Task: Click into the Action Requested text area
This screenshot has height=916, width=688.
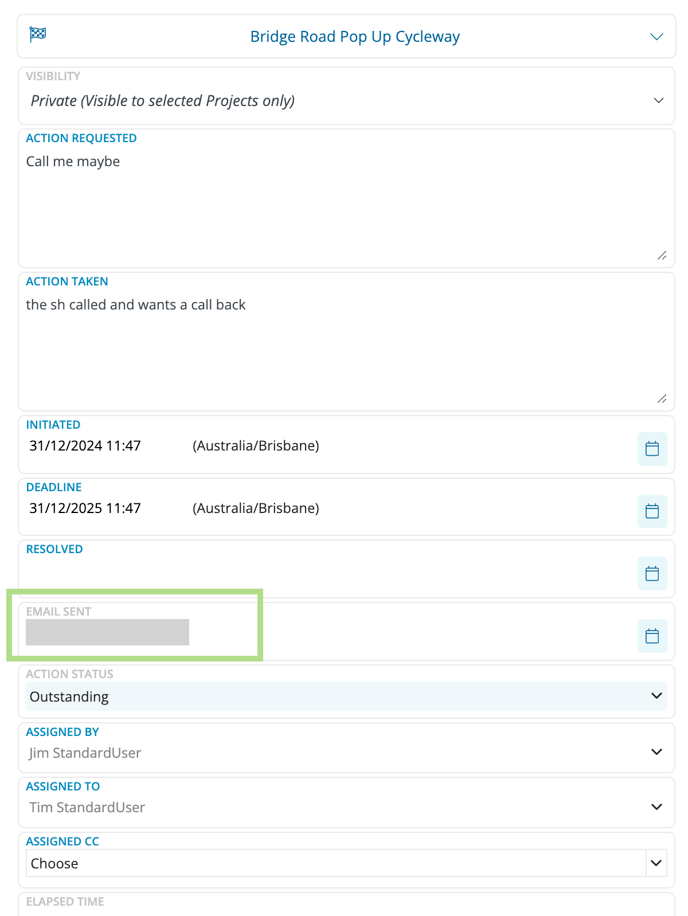Action: pos(346,206)
